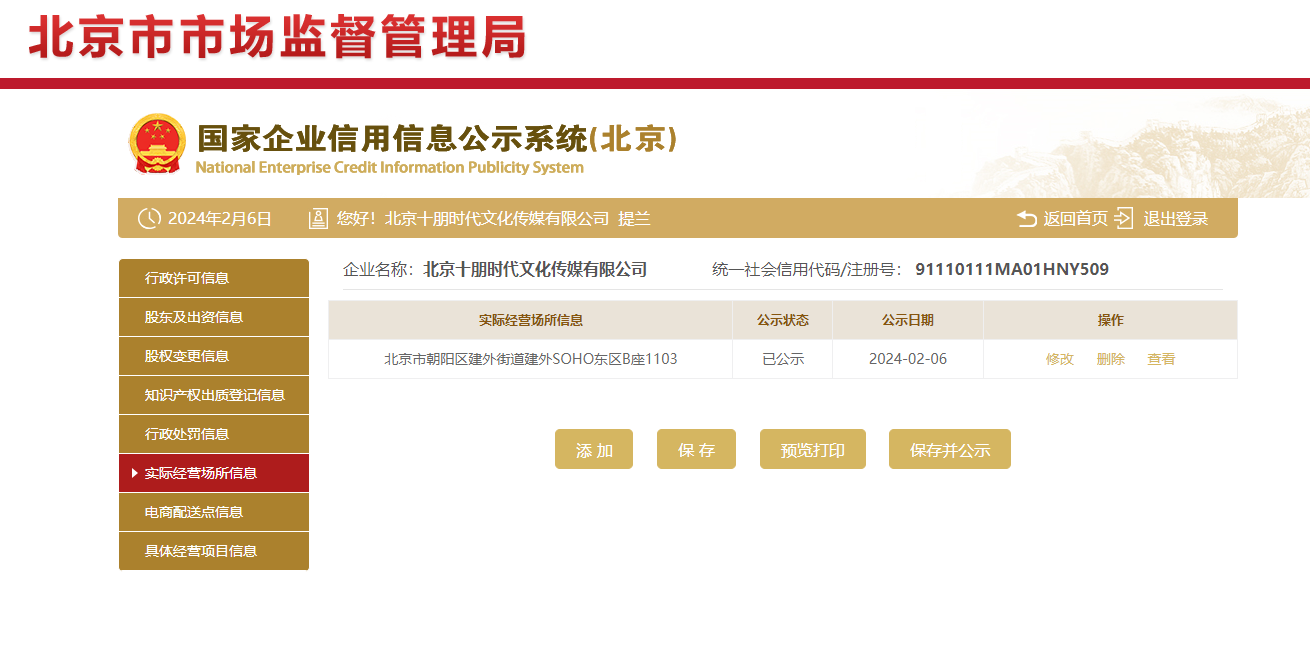Log out using 退出登录
Image resolution: width=1310 pixels, height=660 pixels.
(x=1176, y=219)
